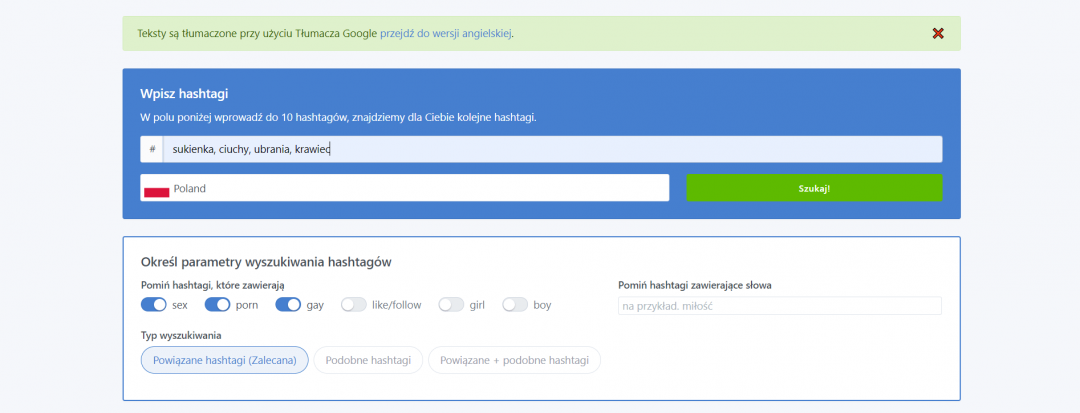This screenshot has height=413, width=1080.
Task: Toggle off the 'gay' filter switch
Action: point(288,305)
